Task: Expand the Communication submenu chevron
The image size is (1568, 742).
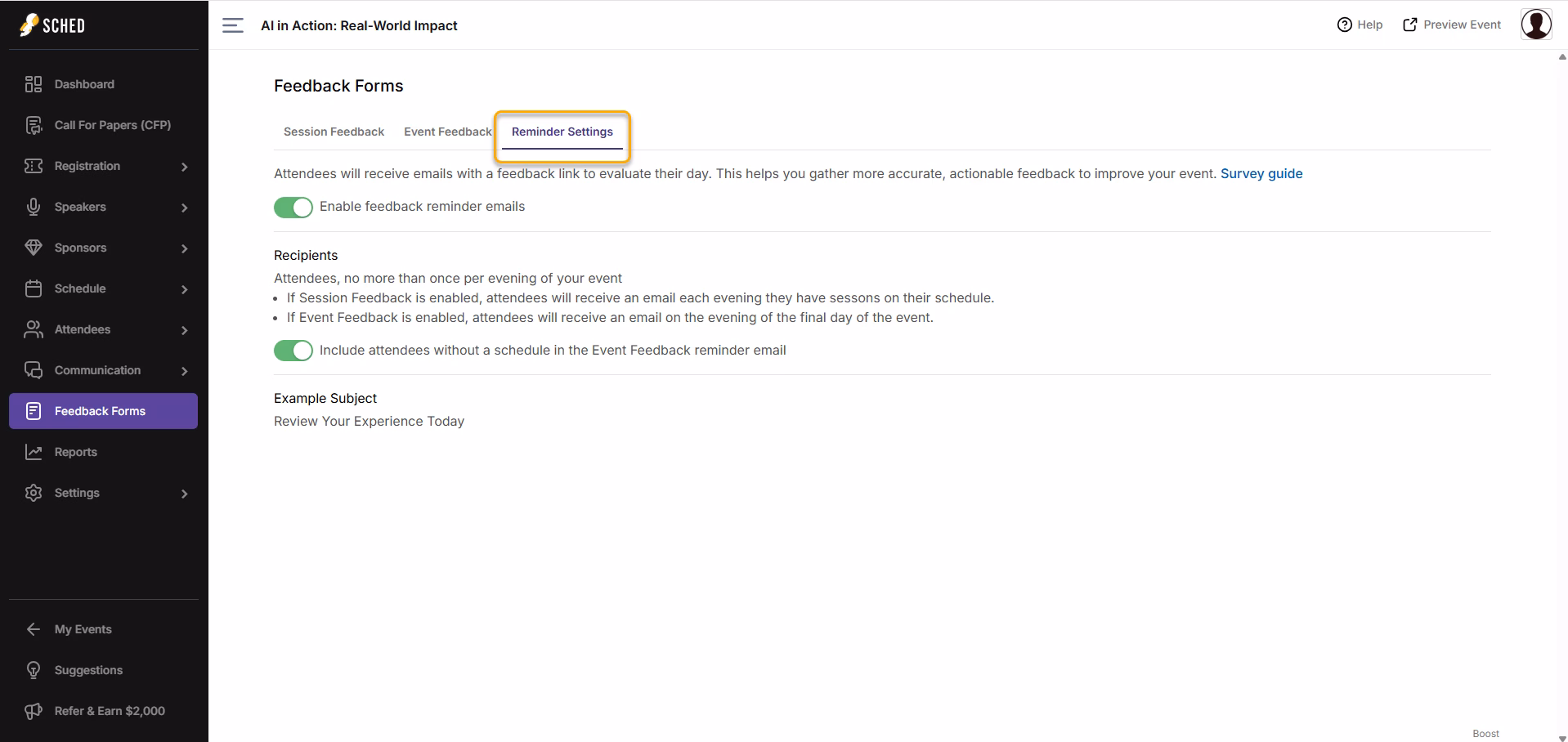Action: [x=185, y=371]
